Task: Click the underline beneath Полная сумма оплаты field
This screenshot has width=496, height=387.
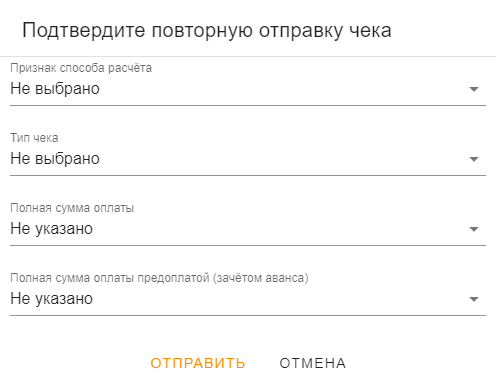Action: pyautogui.click(x=248, y=245)
